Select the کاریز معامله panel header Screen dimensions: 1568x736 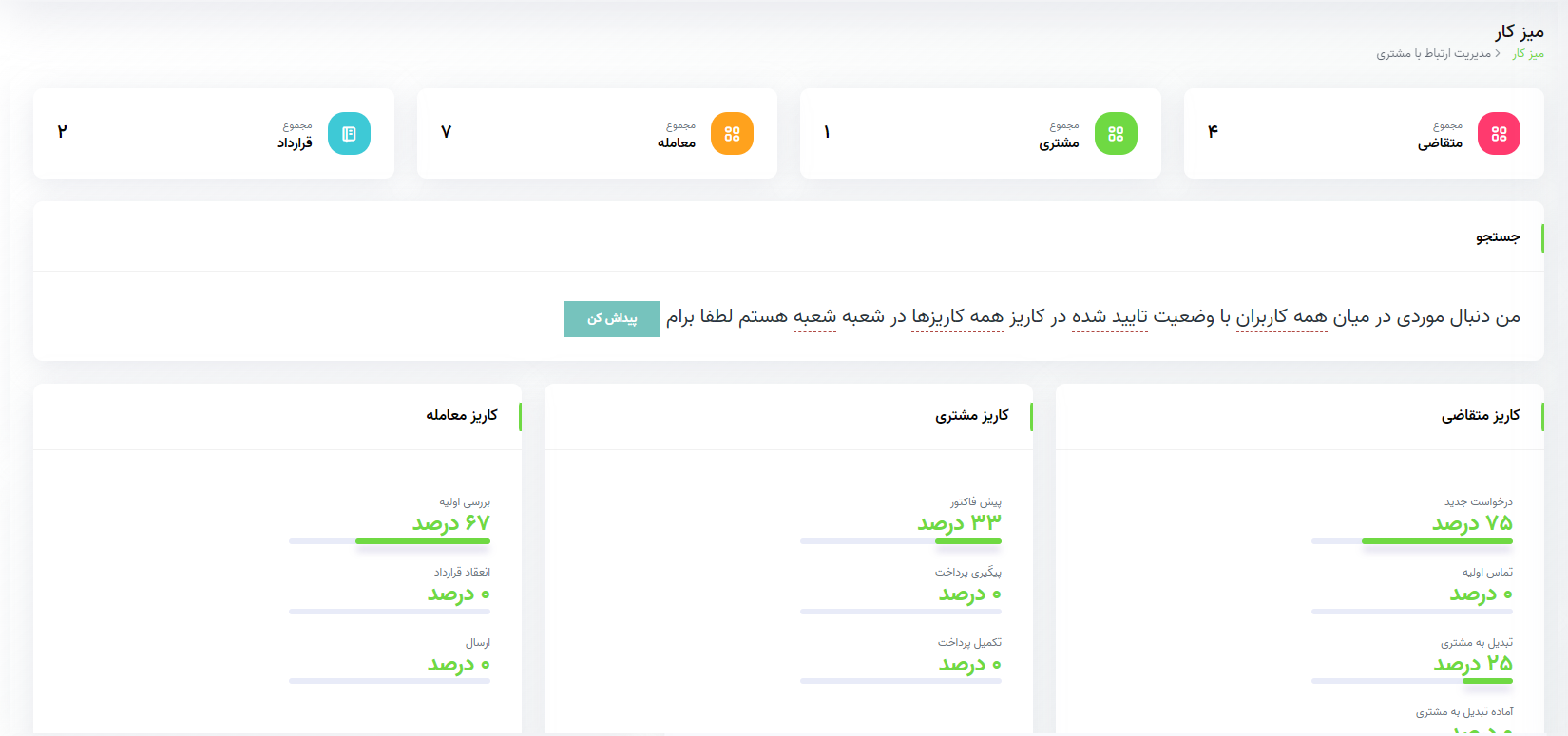[461, 416]
